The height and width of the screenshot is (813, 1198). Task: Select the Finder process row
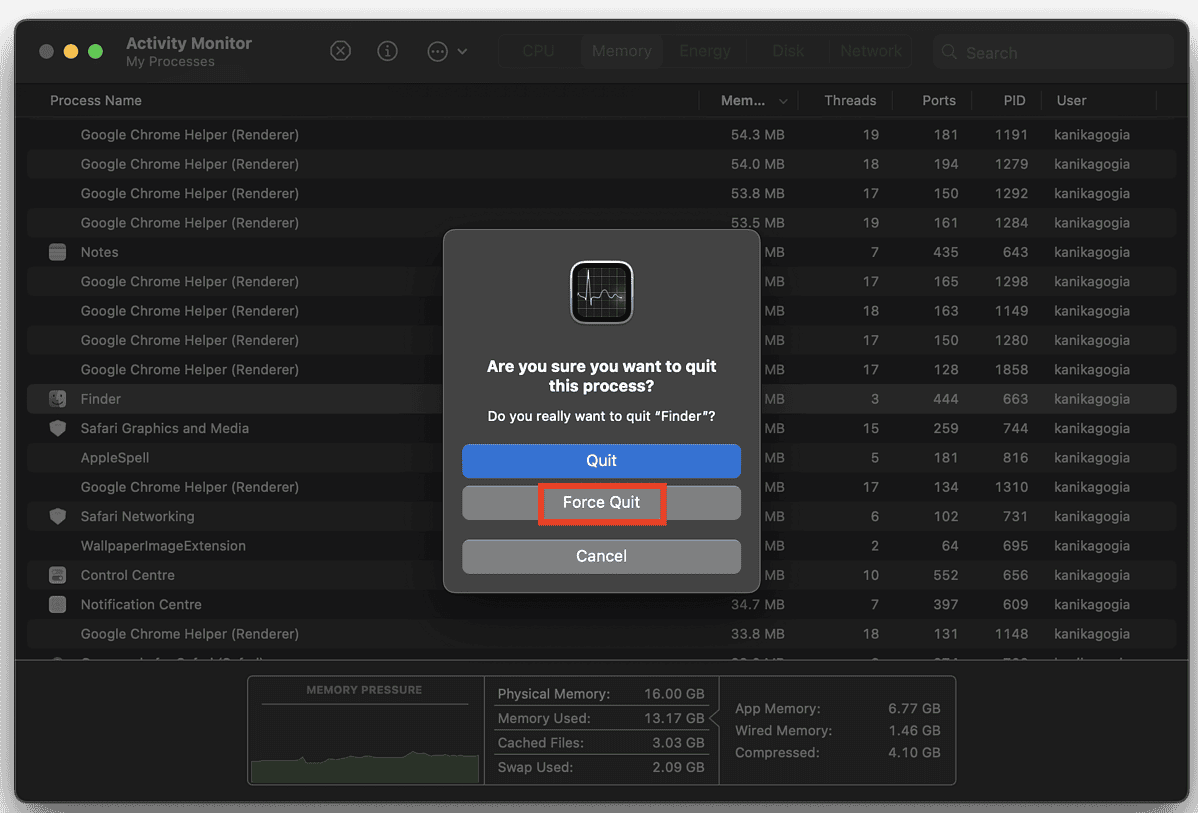(601, 399)
